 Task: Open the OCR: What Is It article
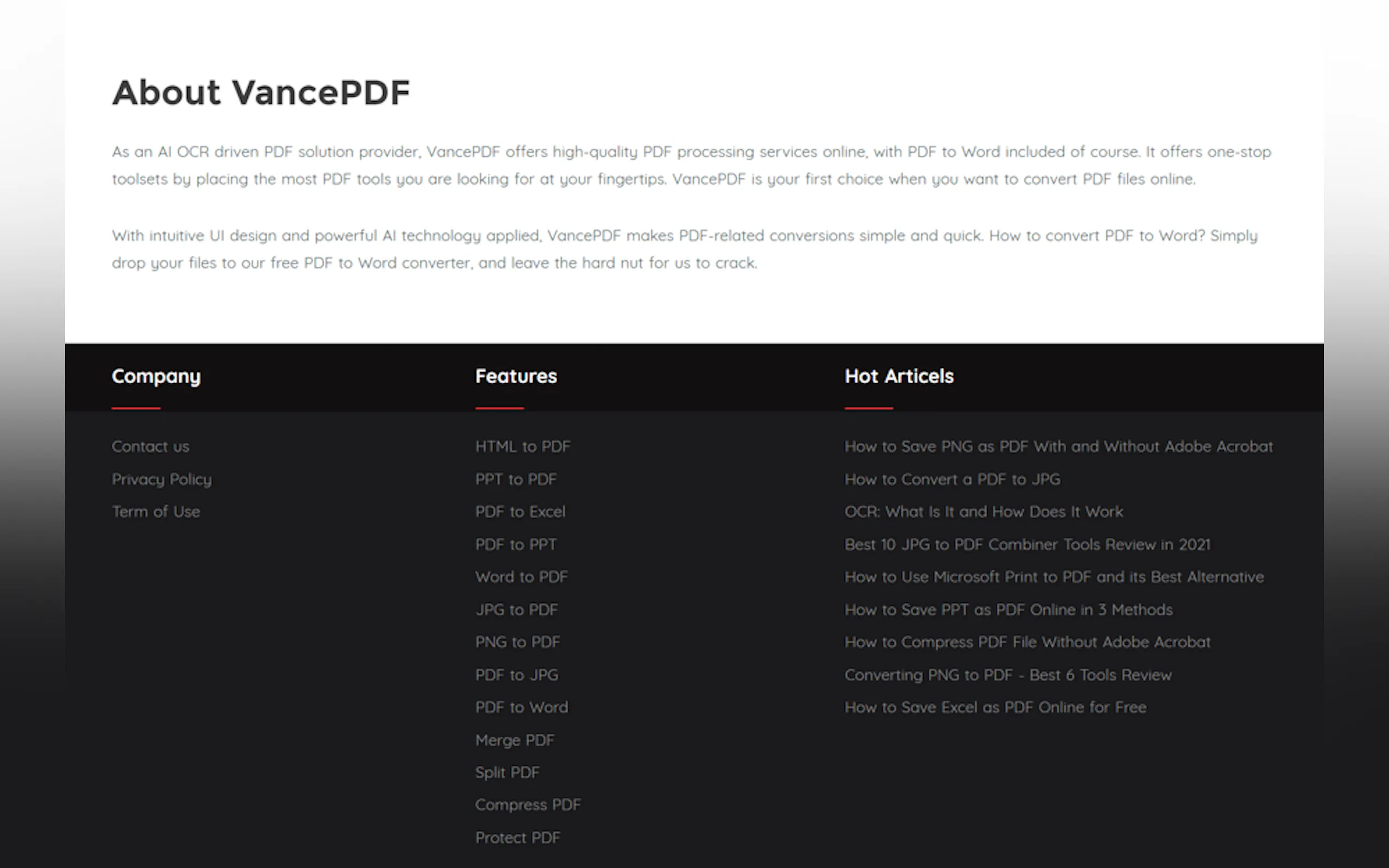pos(983,512)
